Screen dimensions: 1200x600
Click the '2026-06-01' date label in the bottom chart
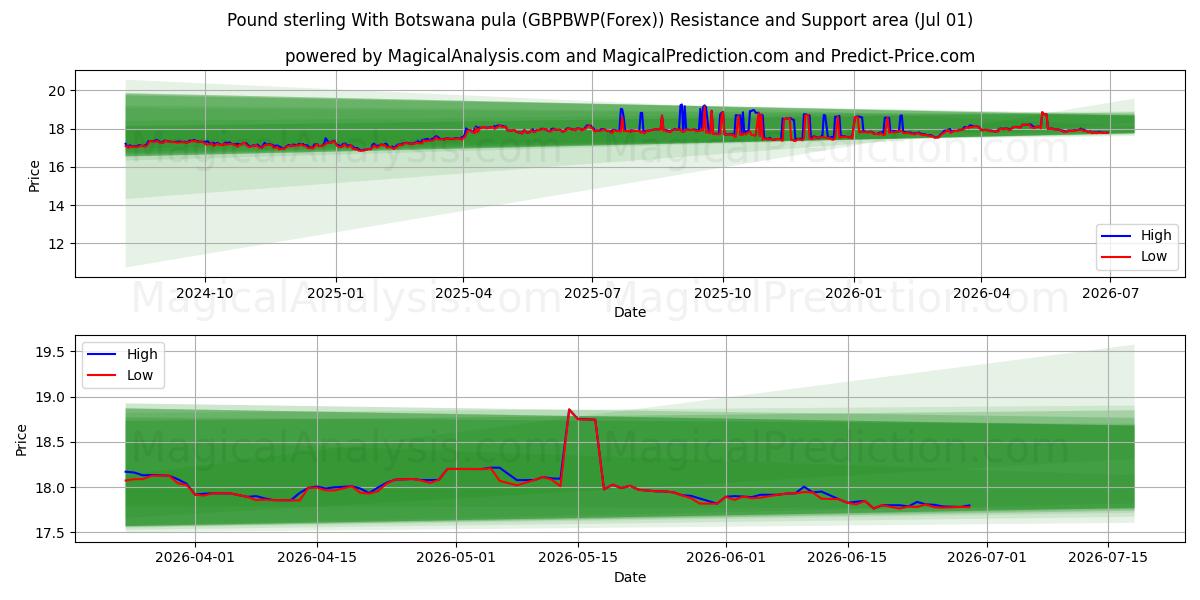[726, 557]
